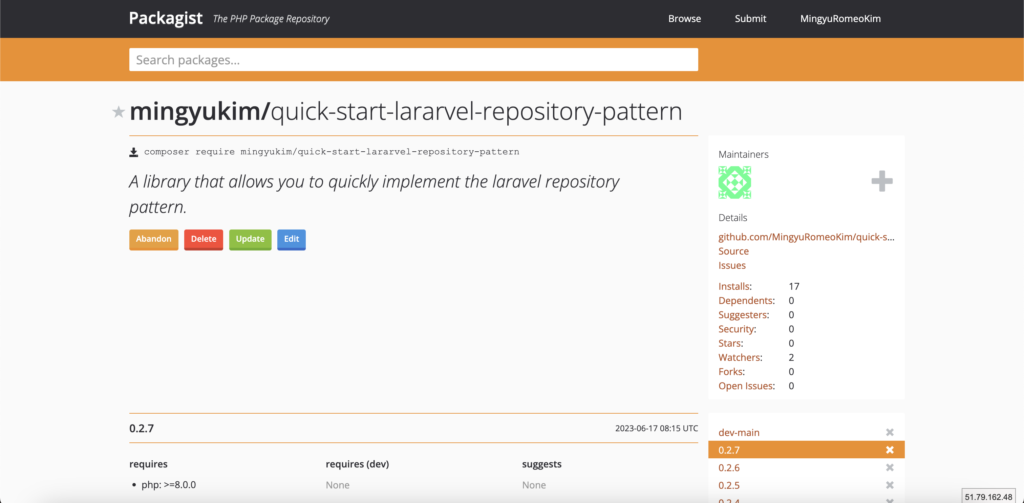Remove version 0.2.6 using its X icon
Viewport: 1024px width, 503px height.
(x=889, y=468)
